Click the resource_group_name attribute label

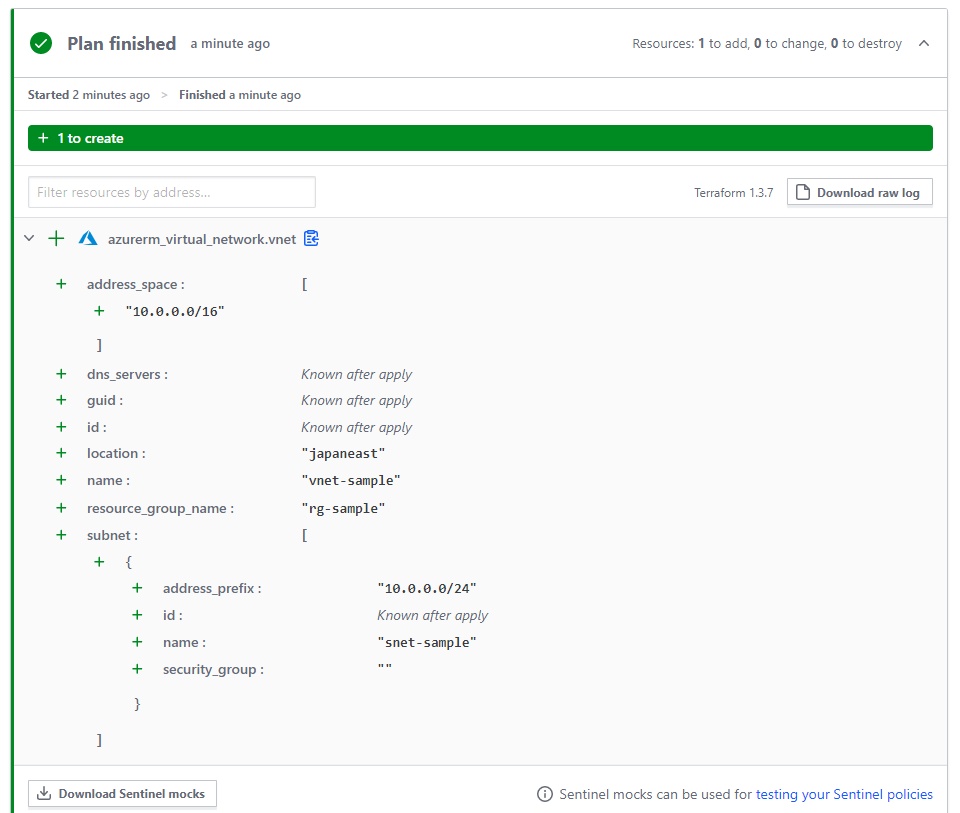click(160, 509)
